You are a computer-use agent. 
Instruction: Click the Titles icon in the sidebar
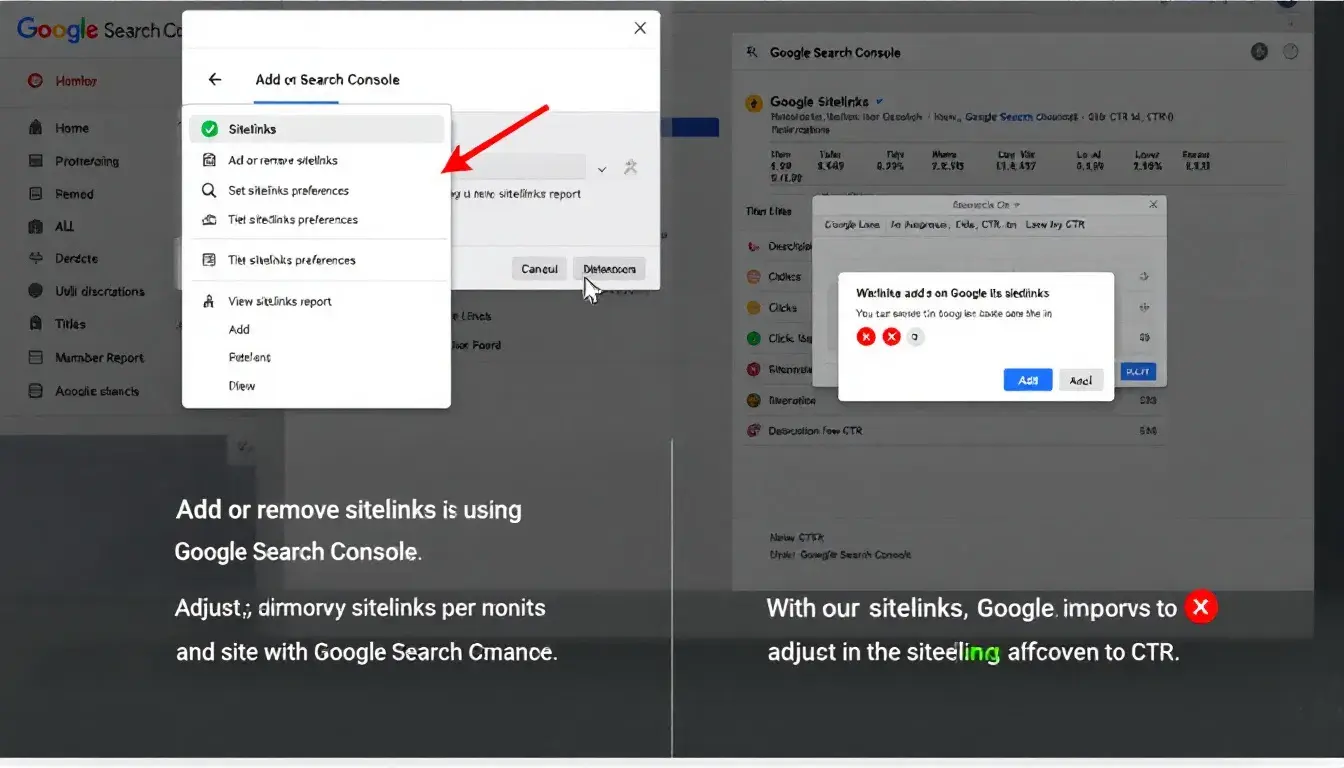coord(36,324)
